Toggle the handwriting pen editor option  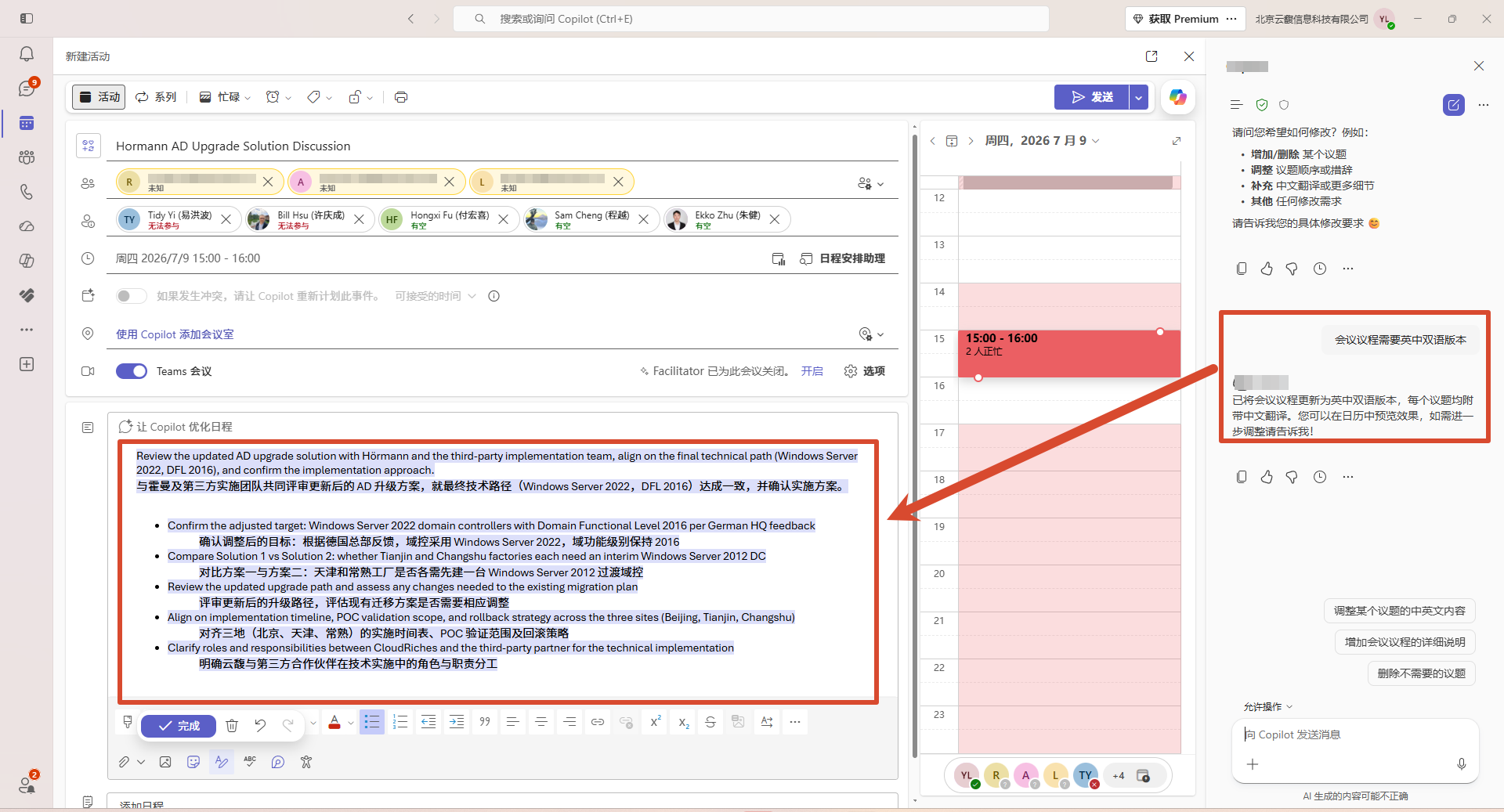(222, 762)
